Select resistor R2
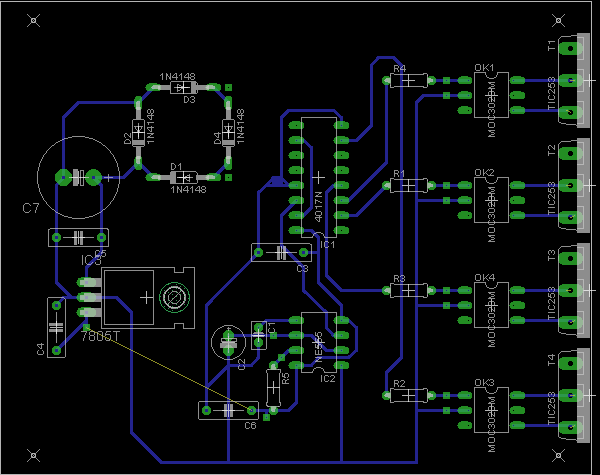This screenshot has width=600, height=475. click(x=409, y=395)
